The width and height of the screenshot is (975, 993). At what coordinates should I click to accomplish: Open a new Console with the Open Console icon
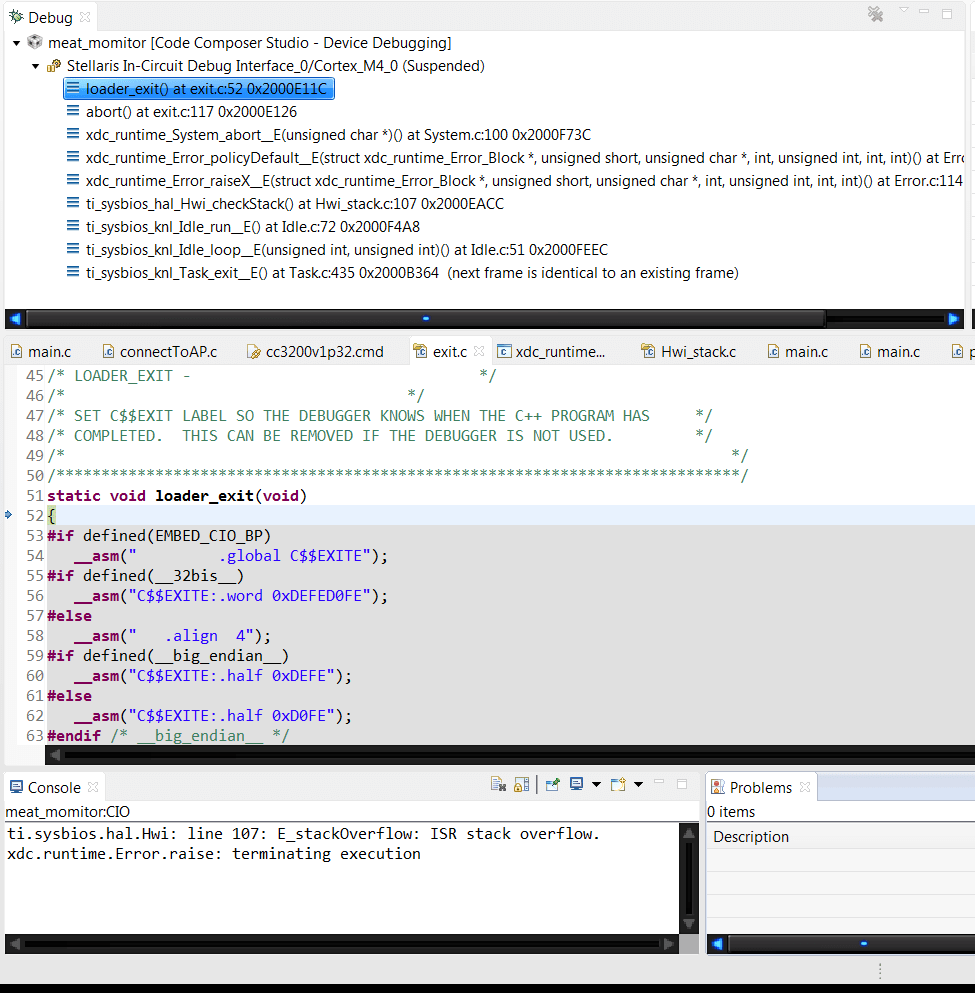(616, 784)
